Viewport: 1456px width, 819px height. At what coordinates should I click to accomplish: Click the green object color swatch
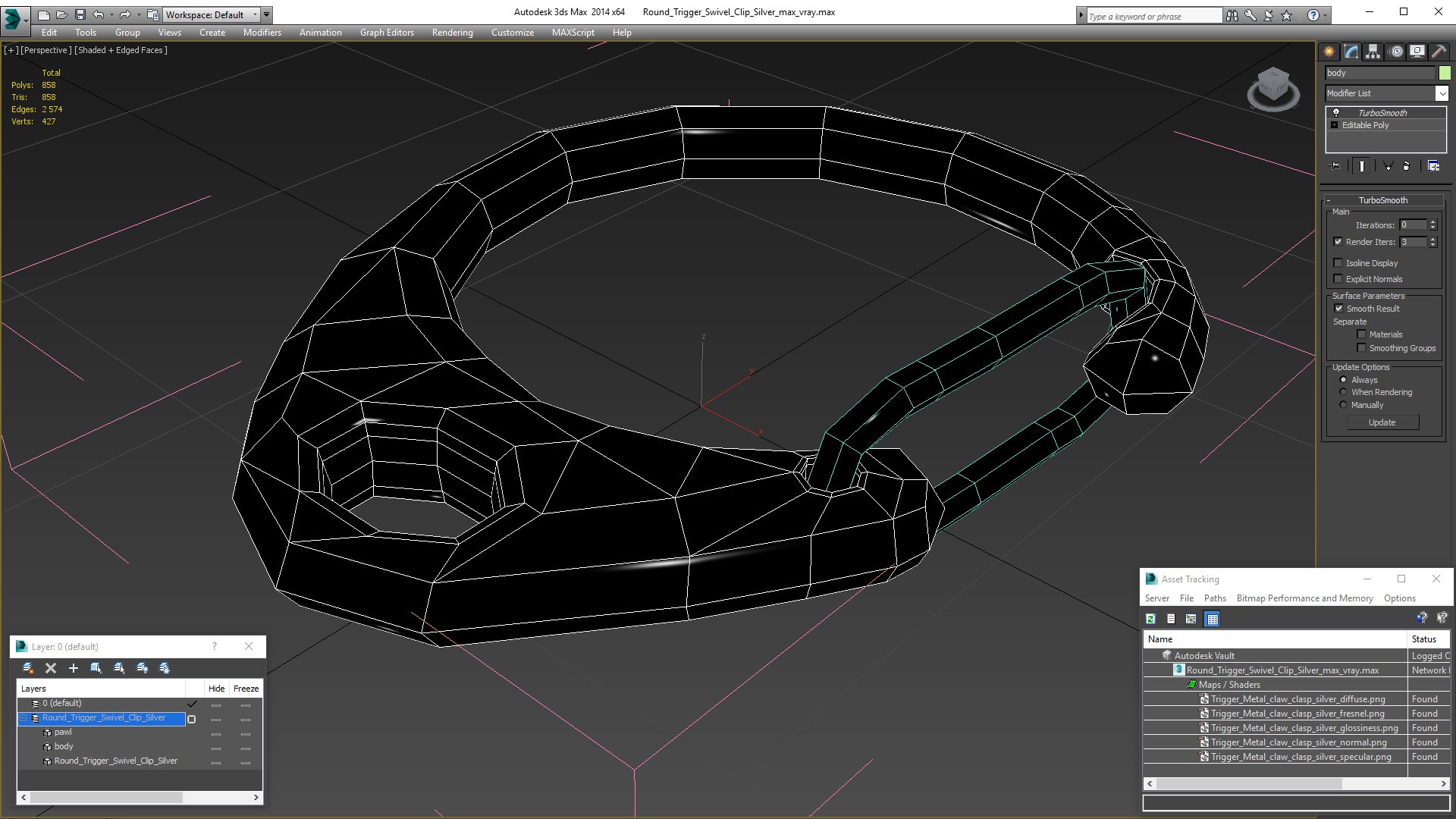click(1445, 73)
